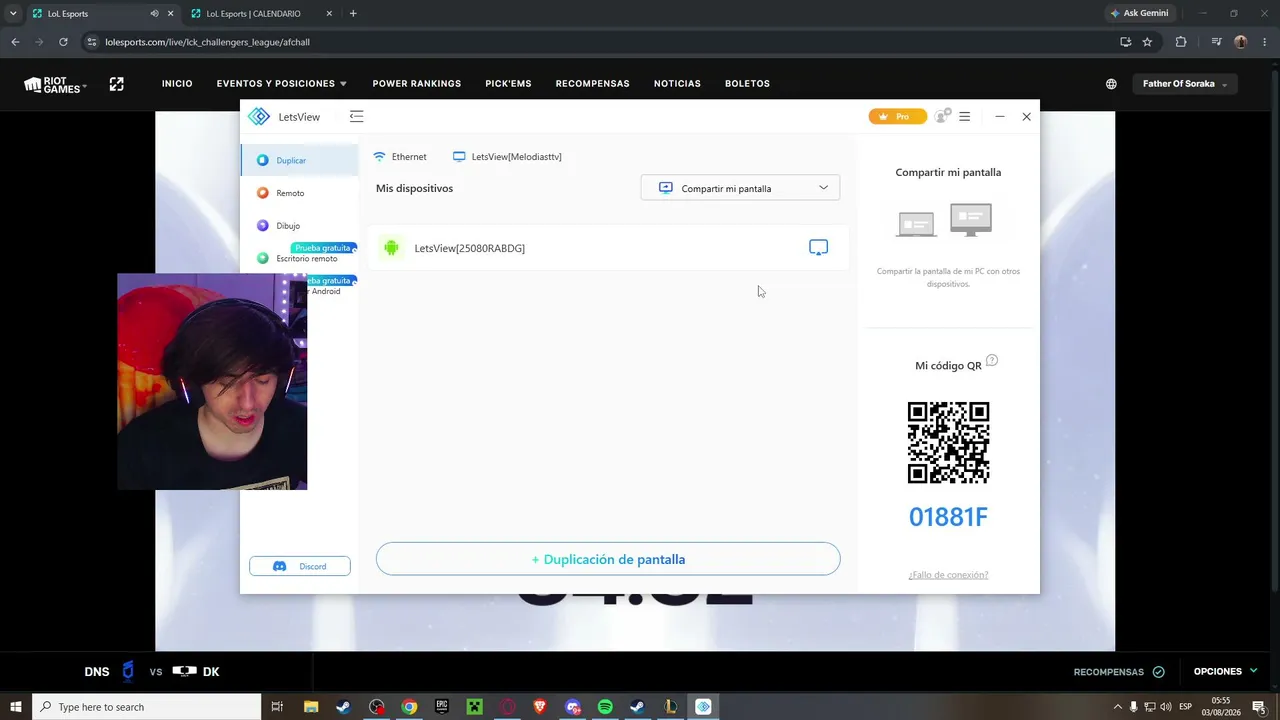Expand the Father Of Soraka account dropdown
The width and height of the screenshot is (1280, 720).
1184,84
